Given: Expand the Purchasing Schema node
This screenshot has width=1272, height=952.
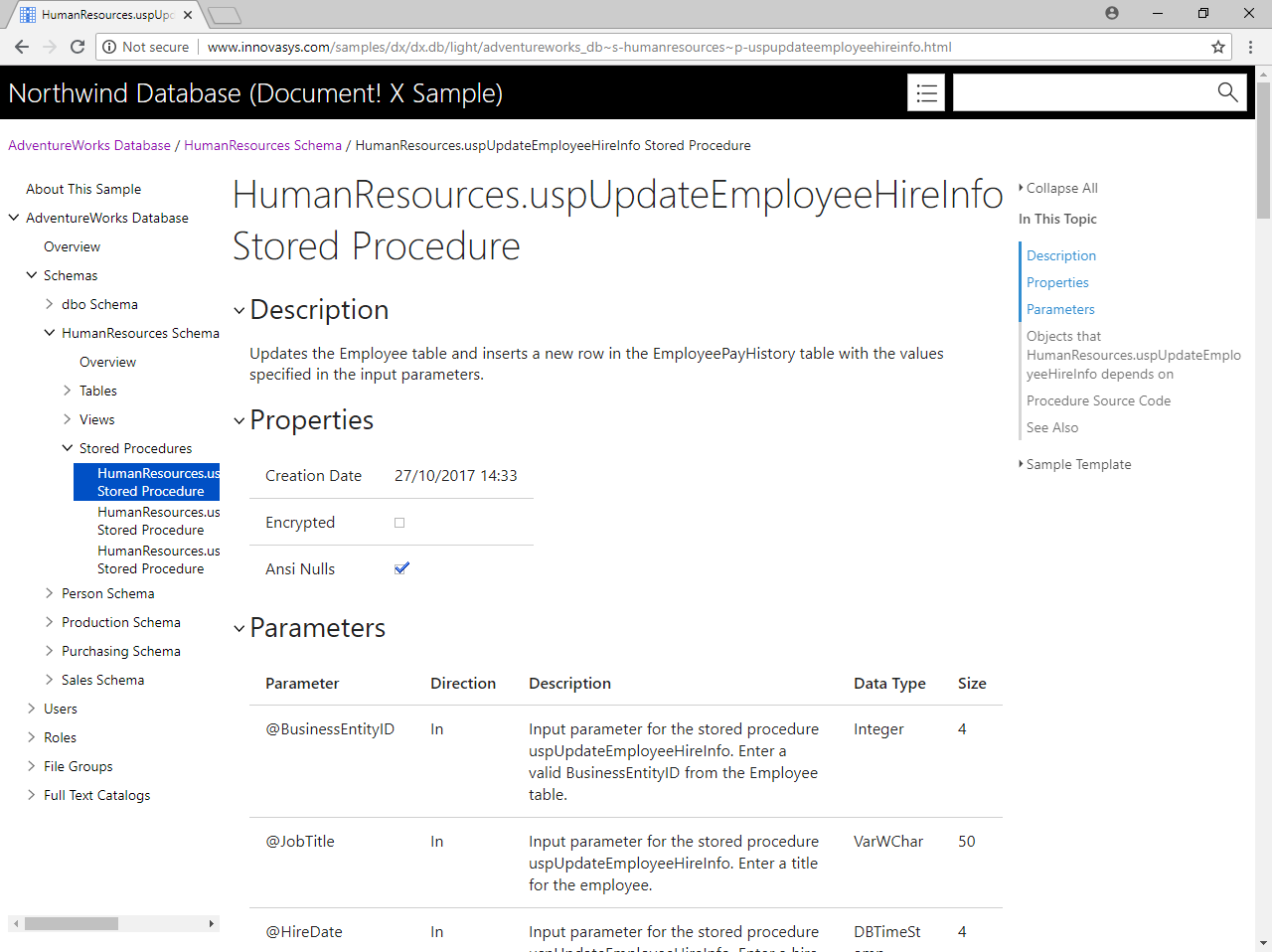Looking at the screenshot, I should [50, 651].
